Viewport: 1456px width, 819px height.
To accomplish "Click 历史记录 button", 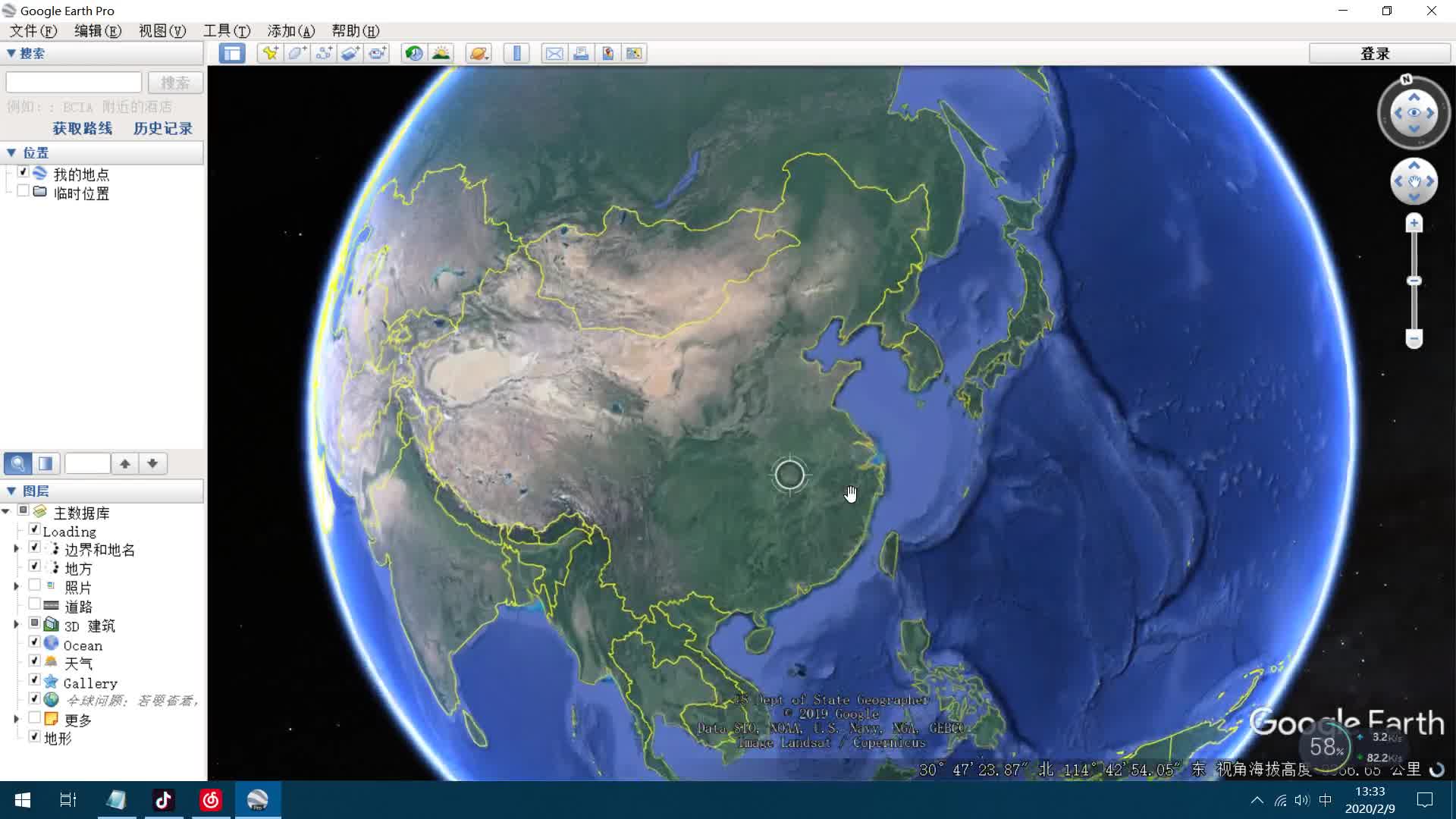I will pos(163,128).
